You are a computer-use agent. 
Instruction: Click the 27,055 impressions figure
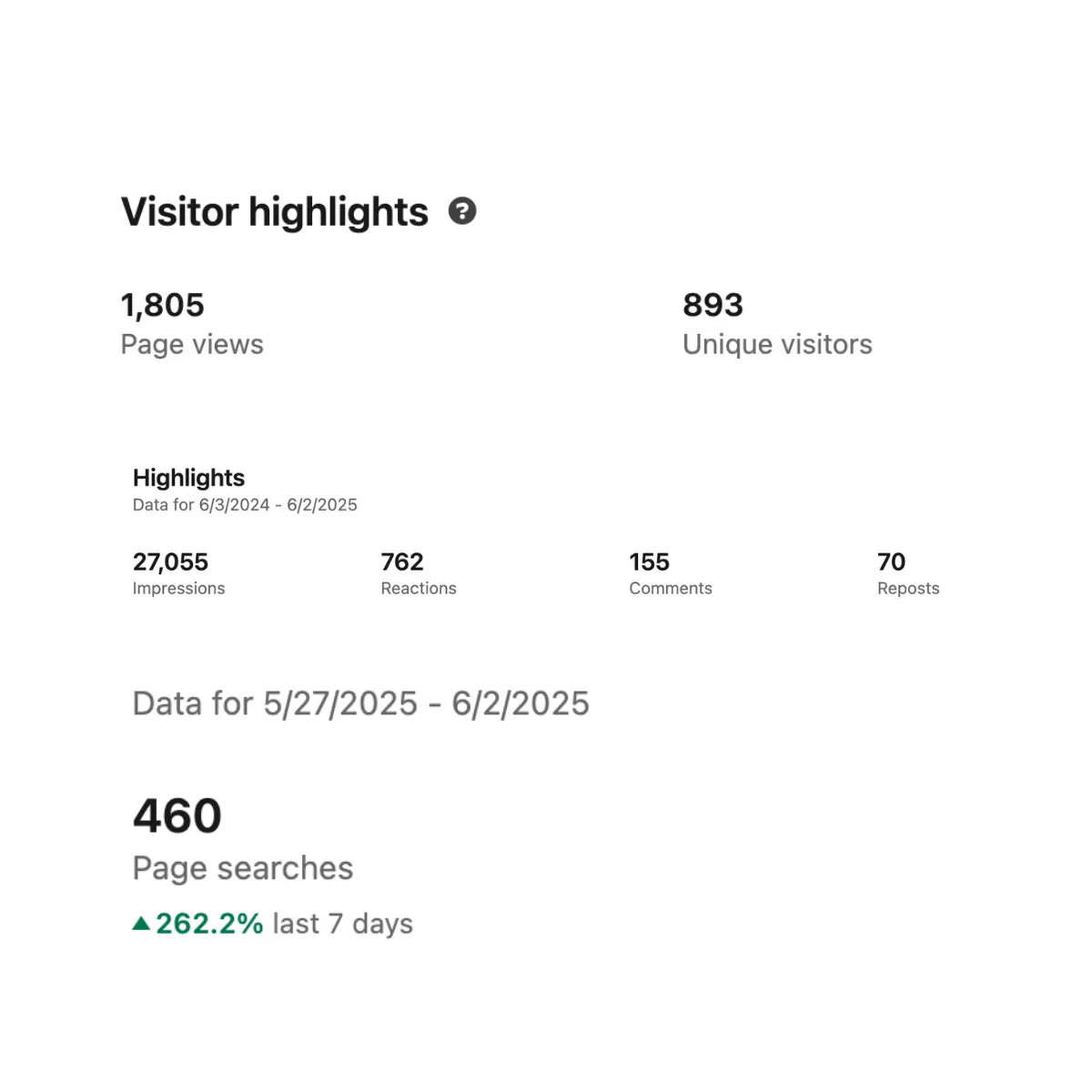[170, 561]
